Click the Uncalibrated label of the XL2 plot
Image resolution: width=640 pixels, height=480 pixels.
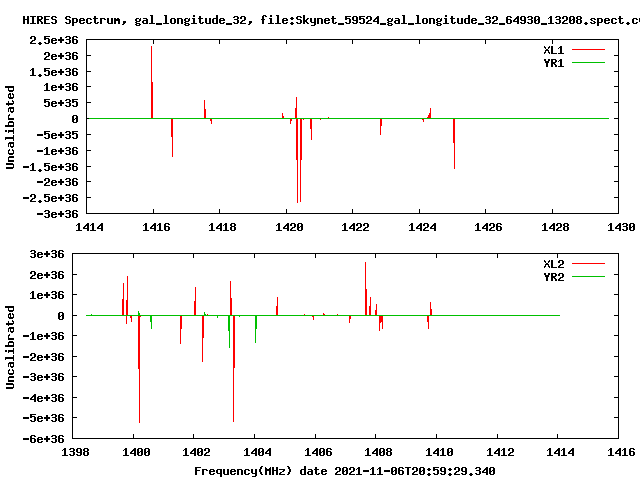pyautogui.click(x=10, y=347)
